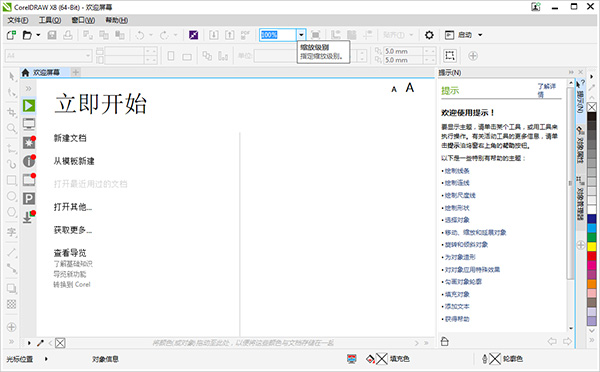Open the 绘制线条 hint topic
Viewport: 600px width, 372px height.
[x=457, y=171]
